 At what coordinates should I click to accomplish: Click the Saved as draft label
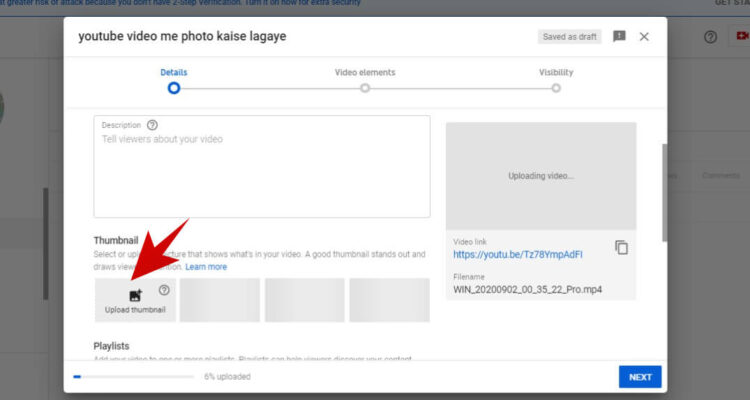pyautogui.click(x=569, y=37)
